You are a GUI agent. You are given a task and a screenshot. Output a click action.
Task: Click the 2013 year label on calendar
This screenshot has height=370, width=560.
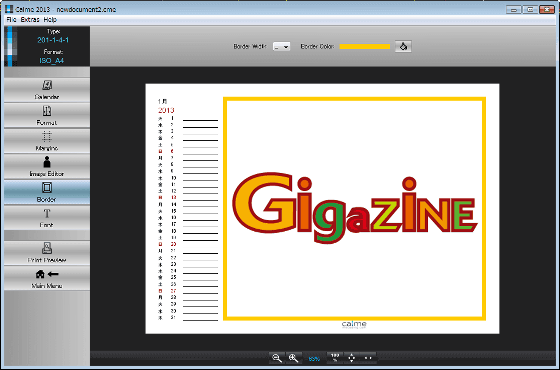click(166, 110)
